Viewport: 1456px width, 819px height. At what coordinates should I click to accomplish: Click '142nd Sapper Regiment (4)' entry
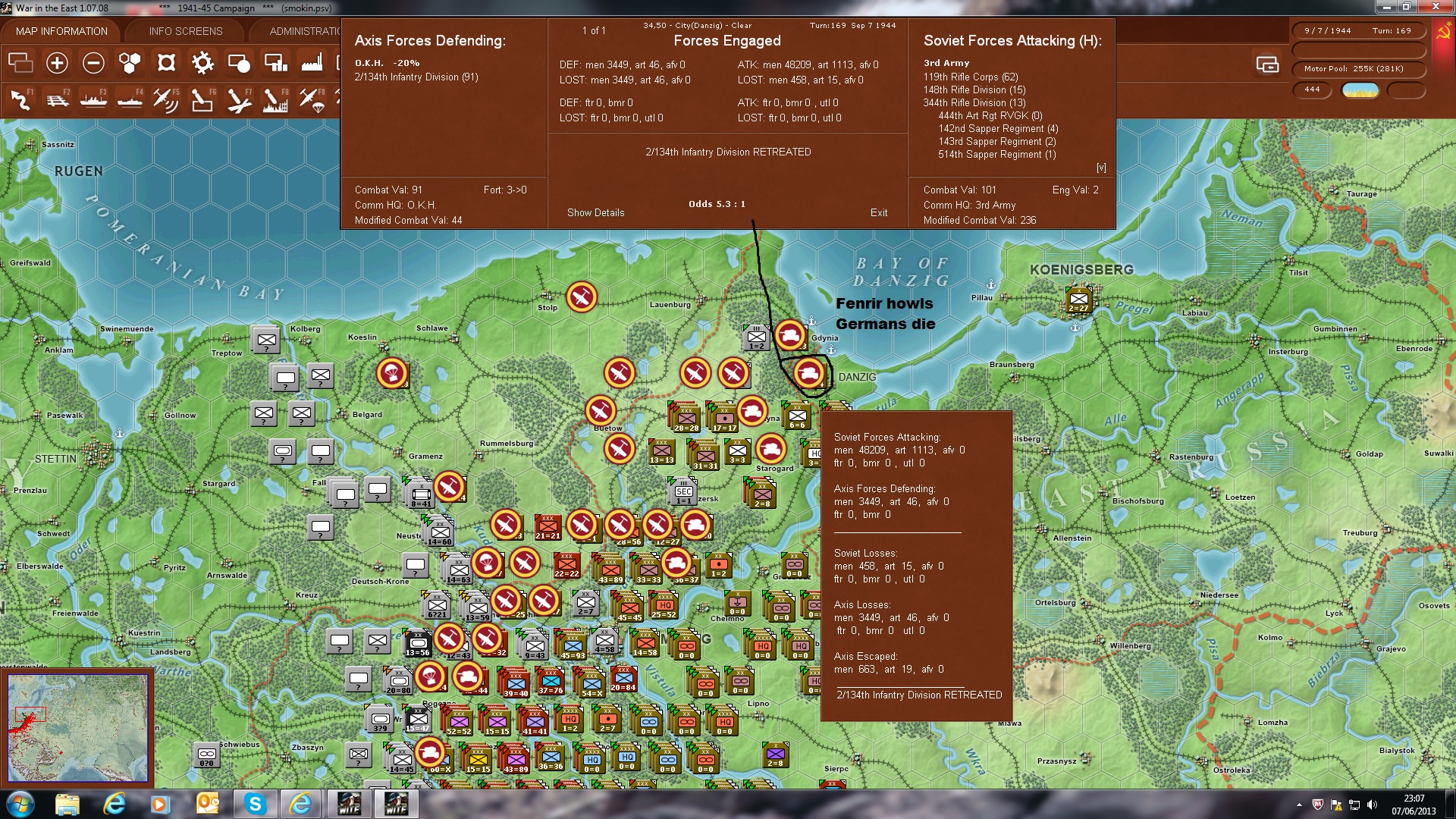point(998,128)
